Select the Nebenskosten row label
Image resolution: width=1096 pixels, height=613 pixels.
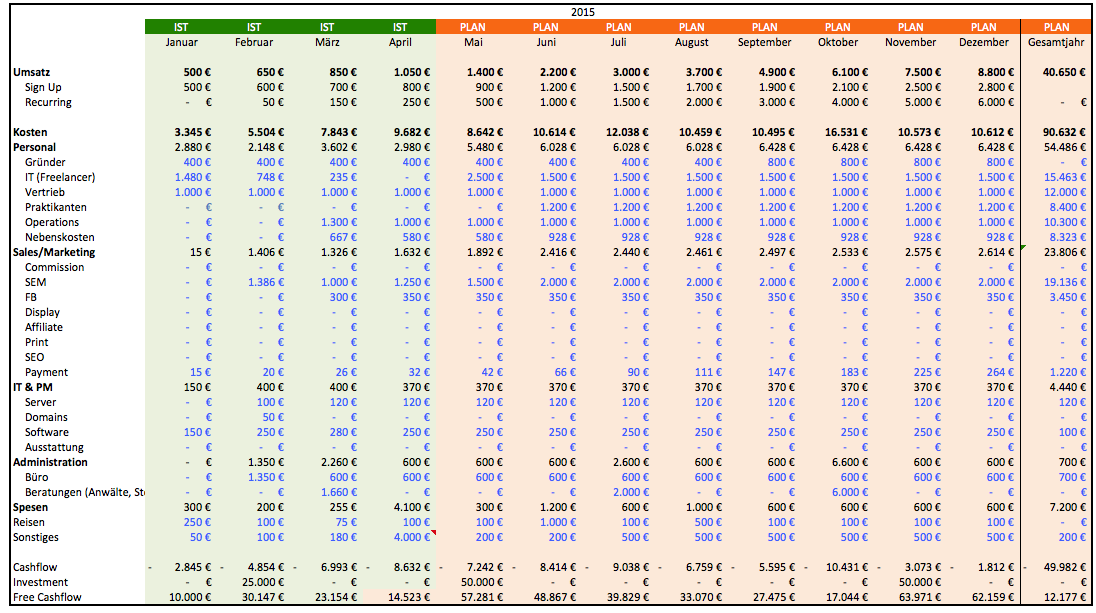59,237
